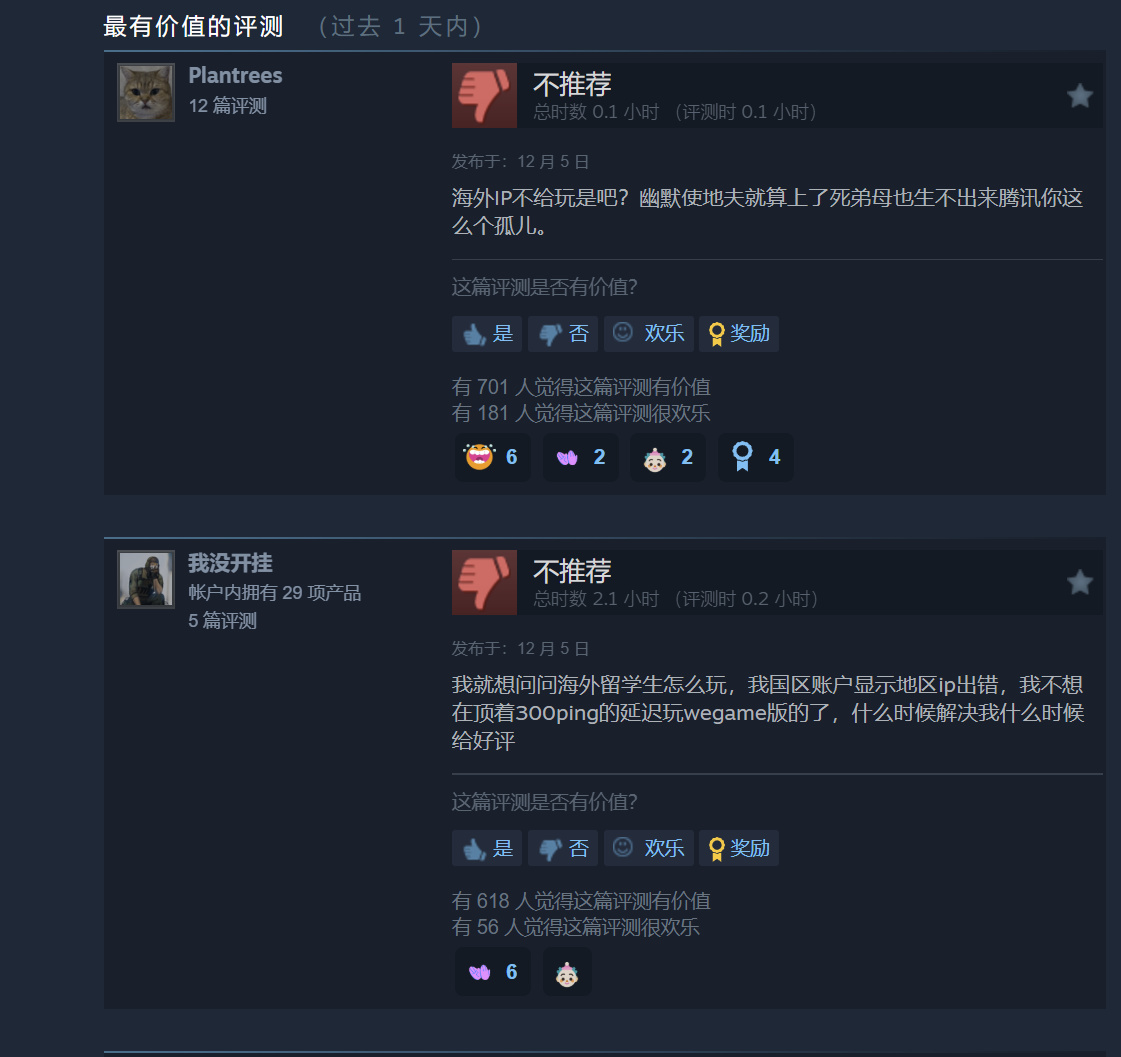The image size is (1121, 1057).
Task: Vote 是 on Plantrees' review
Action: coord(487,334)
